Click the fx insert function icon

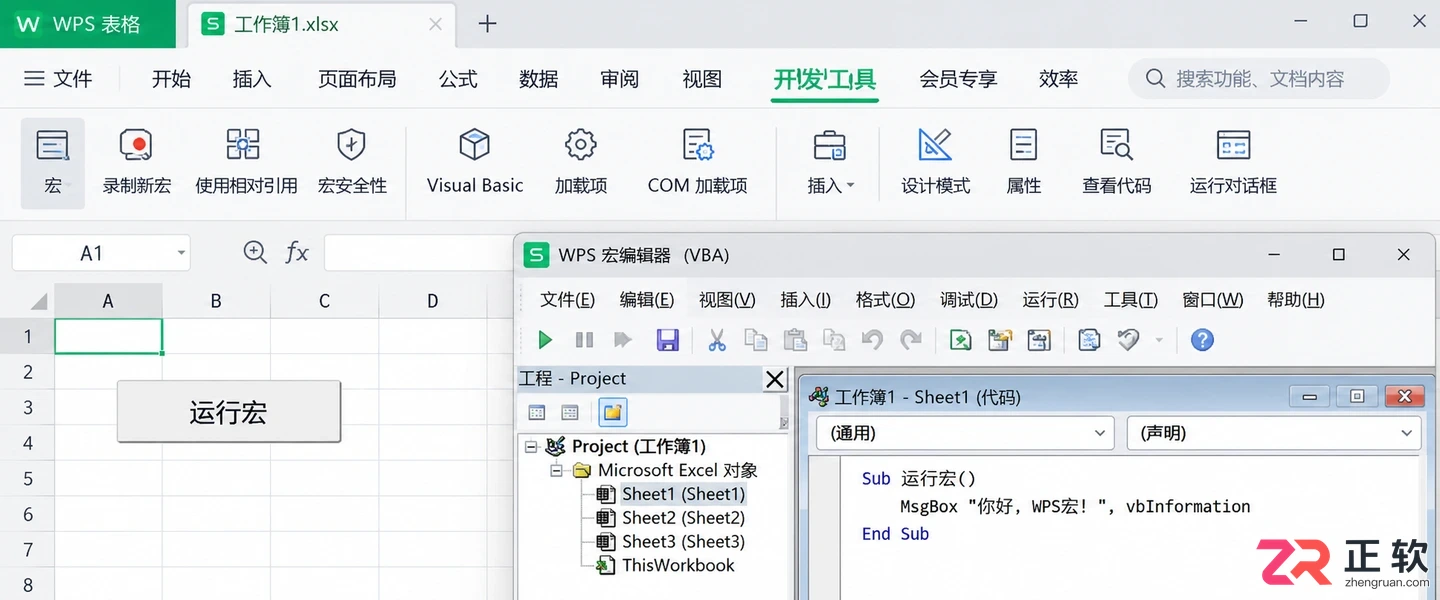[297, 253]
